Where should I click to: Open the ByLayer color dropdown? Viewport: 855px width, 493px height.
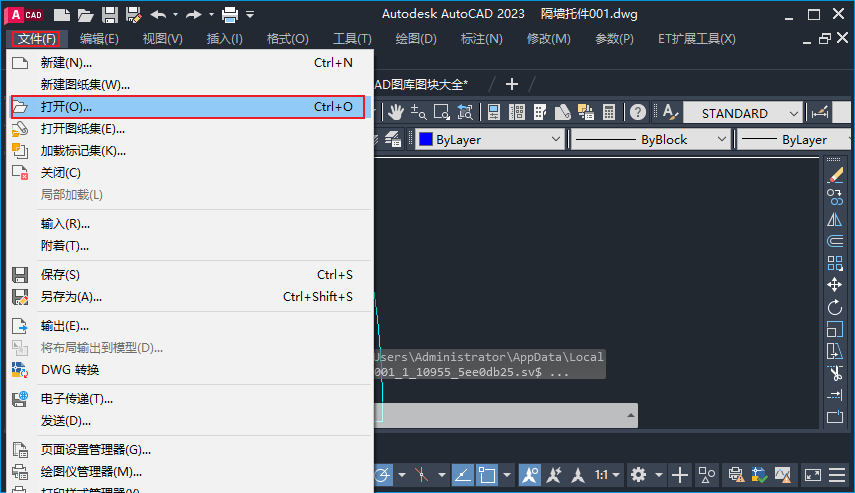click(x=490, y=140)
